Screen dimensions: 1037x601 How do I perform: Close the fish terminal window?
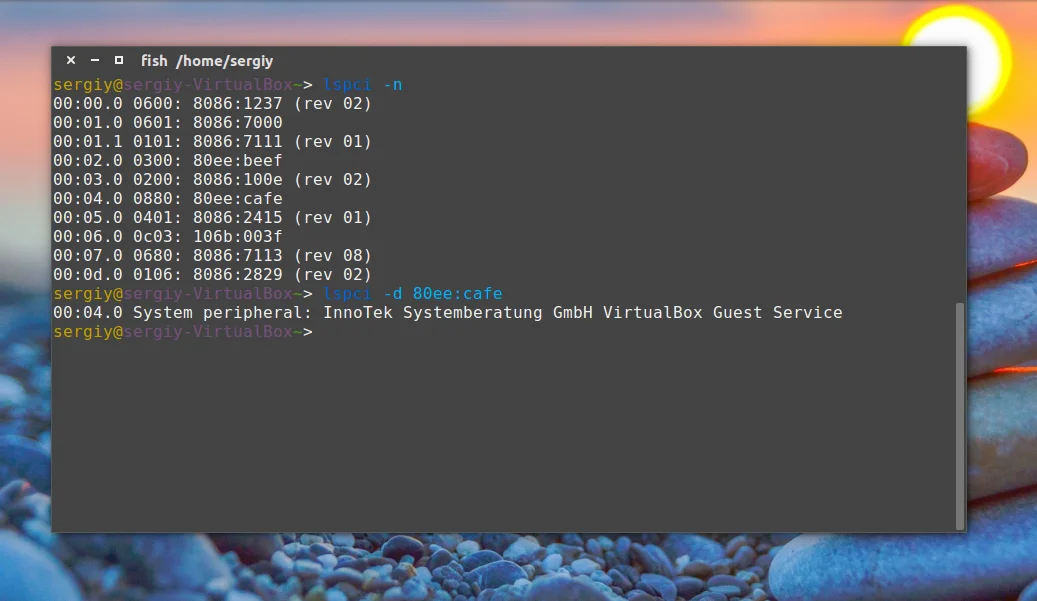click(x=71, y=60)
